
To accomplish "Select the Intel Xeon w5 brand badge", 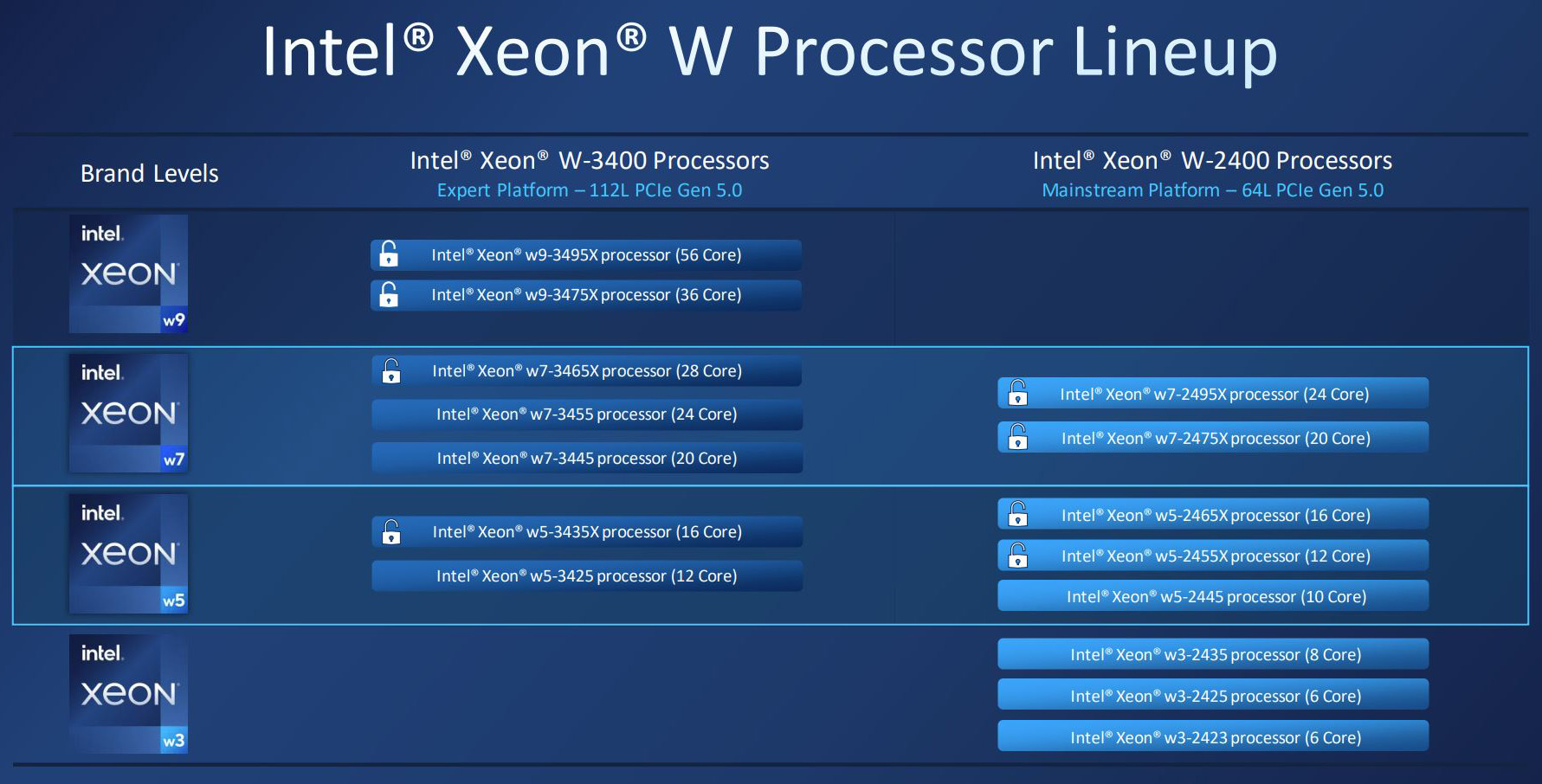I will tap(128, 554).
